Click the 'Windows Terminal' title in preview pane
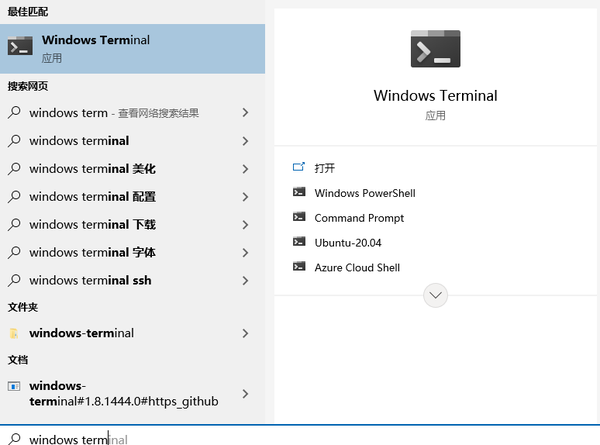 point(435,96)
